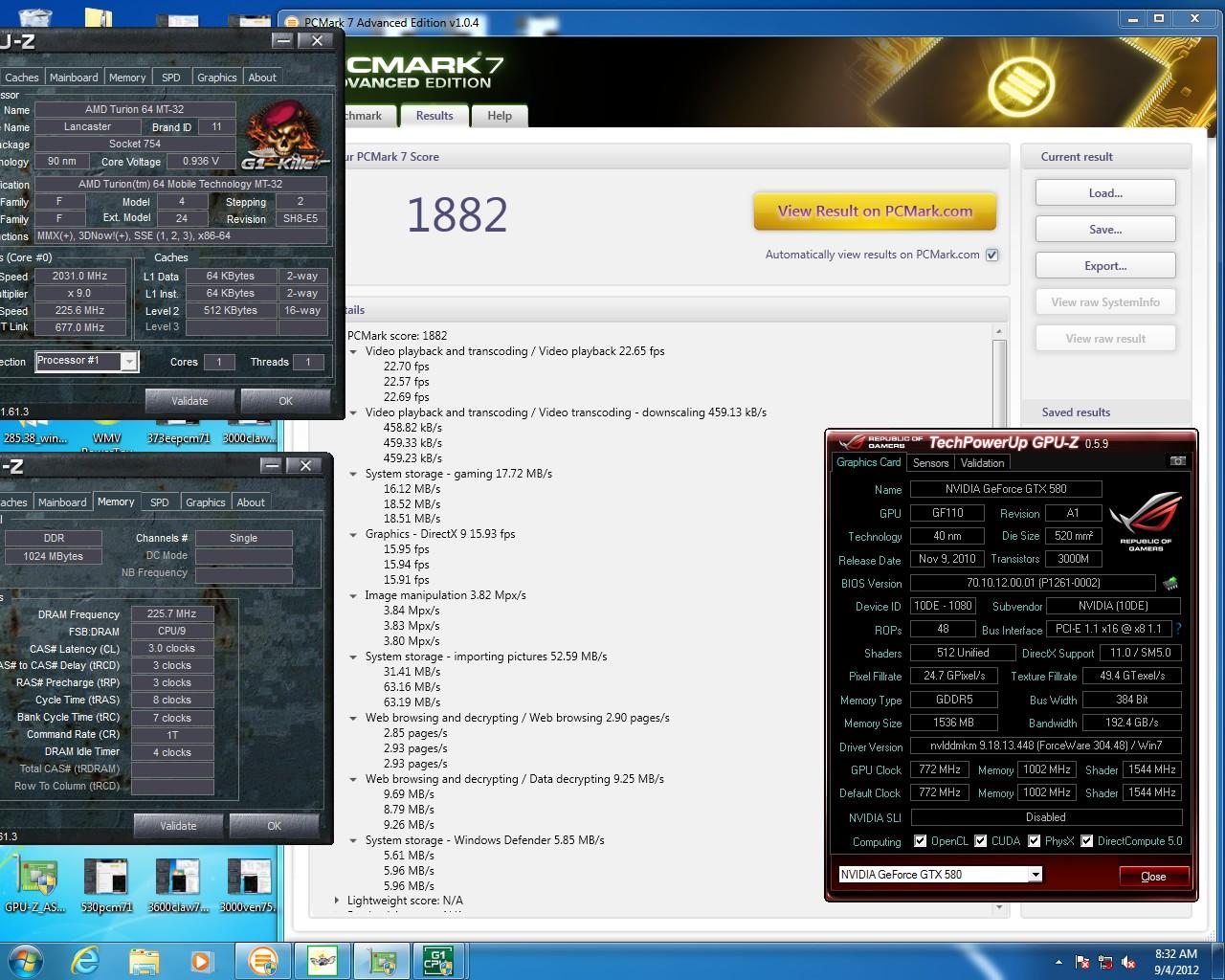Click the BIOS save chip icon in GPU-Z
The width and height of the screenshot is (1225, 980).
1169,583
